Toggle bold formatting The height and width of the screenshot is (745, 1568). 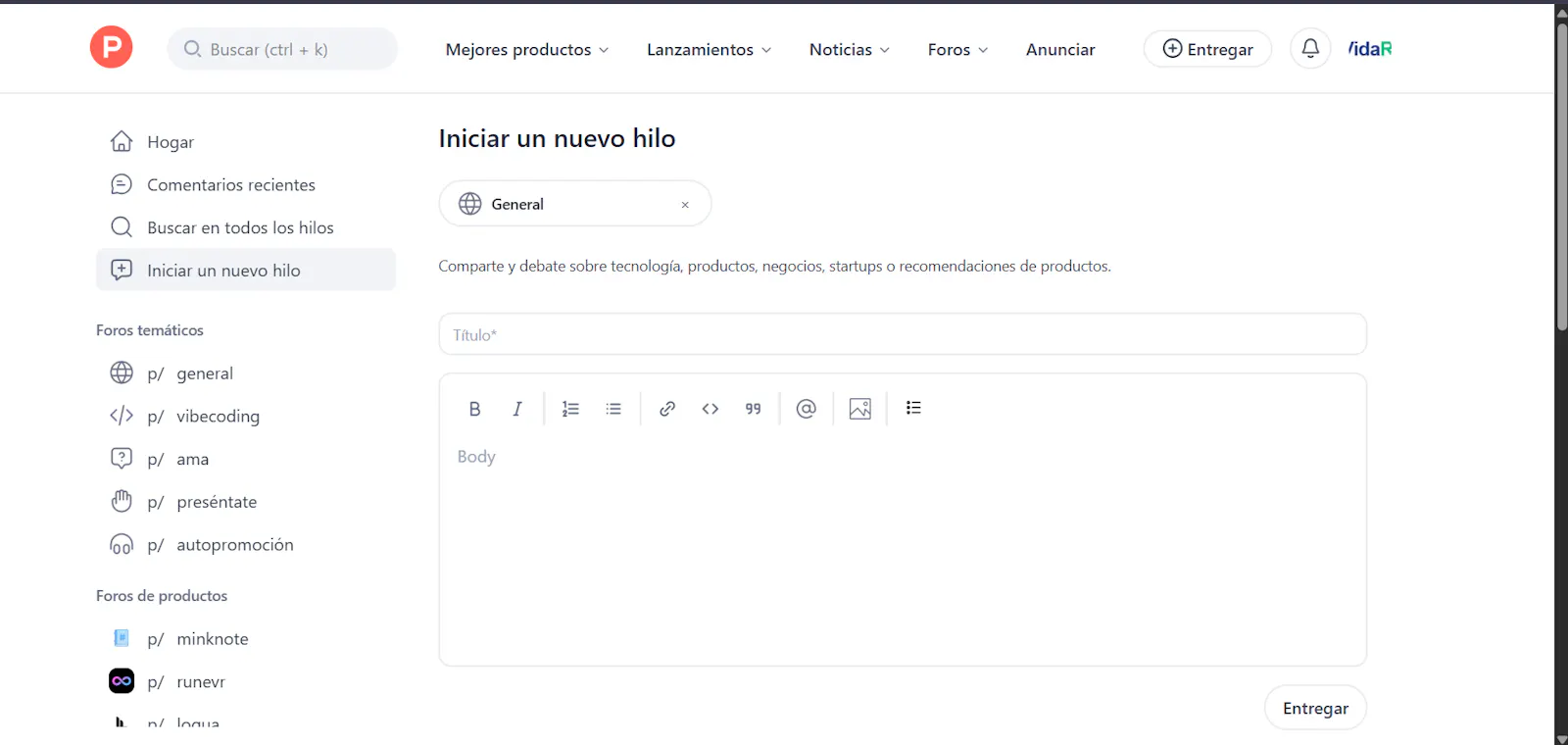[474, 409]
